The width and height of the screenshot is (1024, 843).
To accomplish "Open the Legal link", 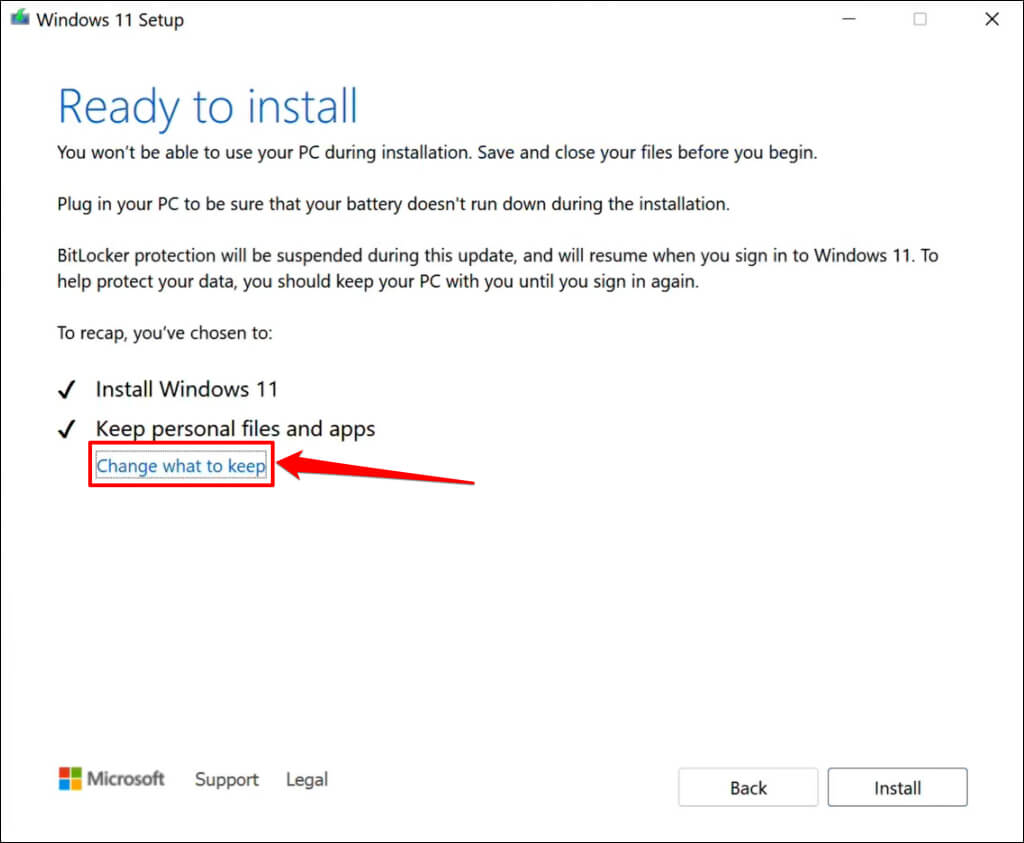I will tap(307, 780).
